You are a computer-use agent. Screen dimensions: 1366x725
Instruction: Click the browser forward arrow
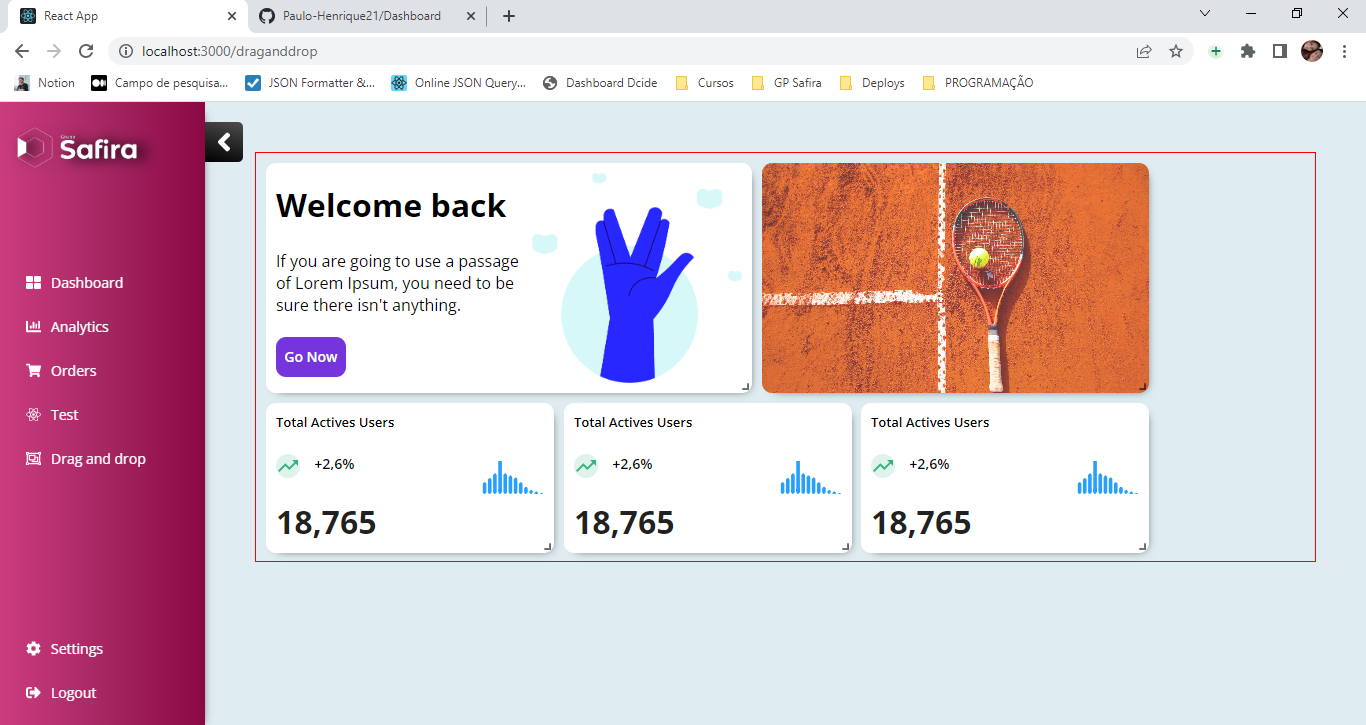54,51
